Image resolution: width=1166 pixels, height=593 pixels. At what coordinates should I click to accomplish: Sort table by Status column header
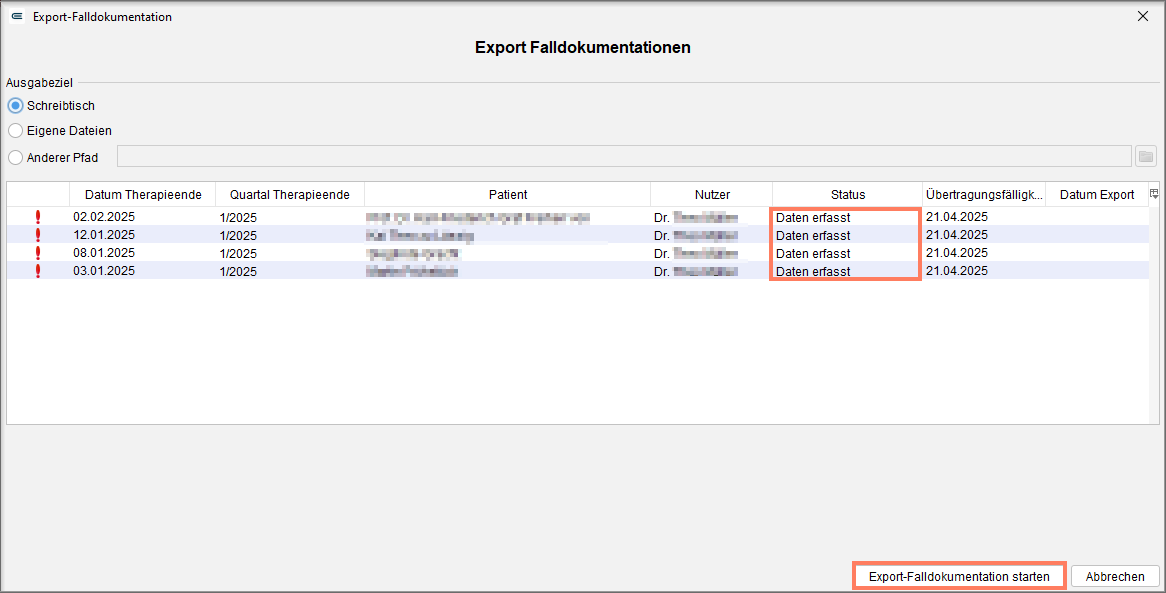[848, 195]
